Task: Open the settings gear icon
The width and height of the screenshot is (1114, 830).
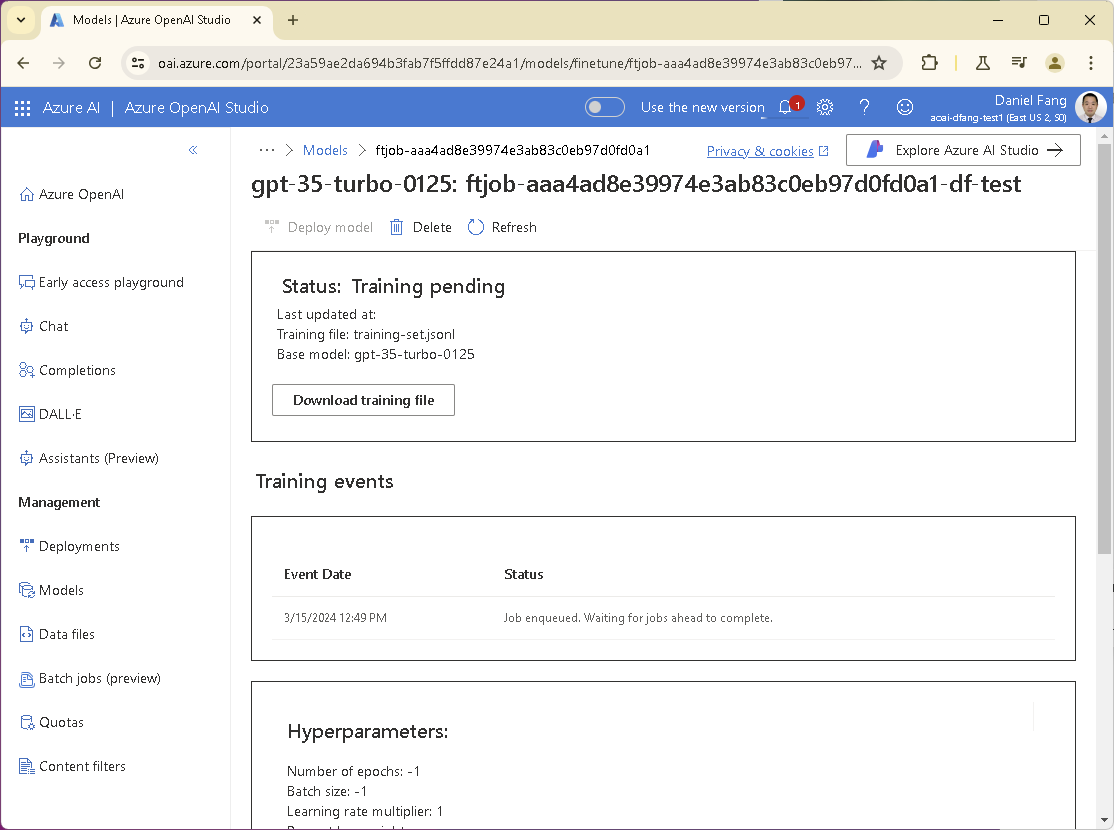Action: click(825, 107)
